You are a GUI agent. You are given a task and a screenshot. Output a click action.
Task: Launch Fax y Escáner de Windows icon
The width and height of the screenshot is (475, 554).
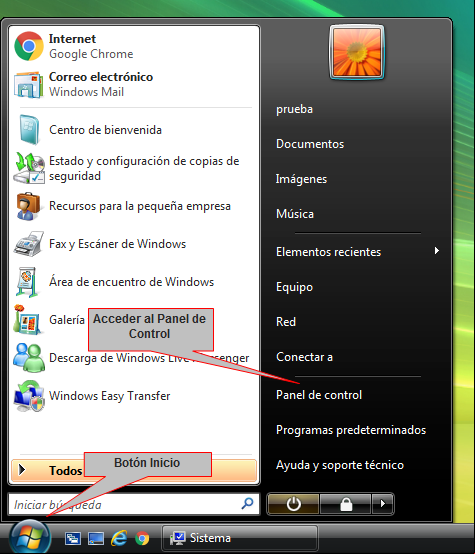(x=29, y=244)
